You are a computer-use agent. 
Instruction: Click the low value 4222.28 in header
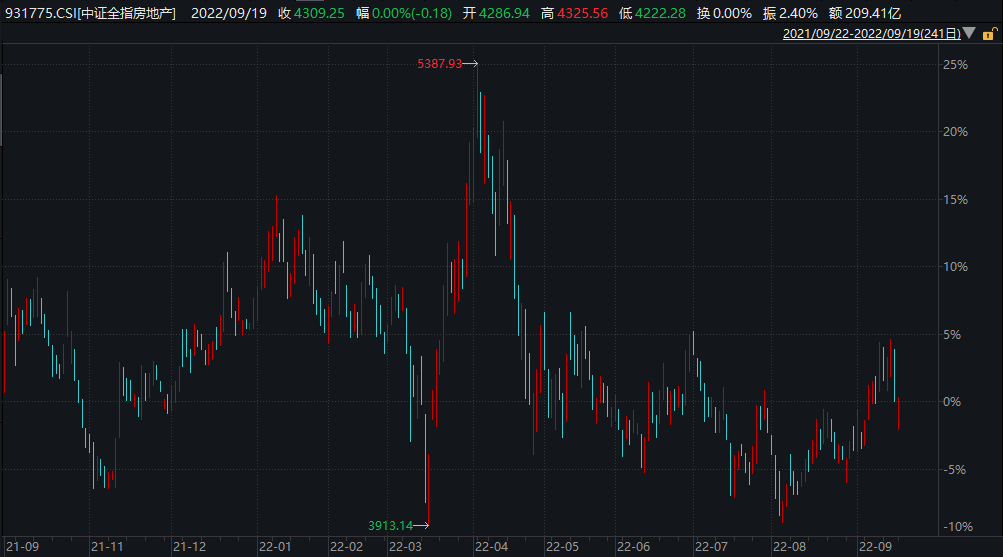[x=660, y=13]
